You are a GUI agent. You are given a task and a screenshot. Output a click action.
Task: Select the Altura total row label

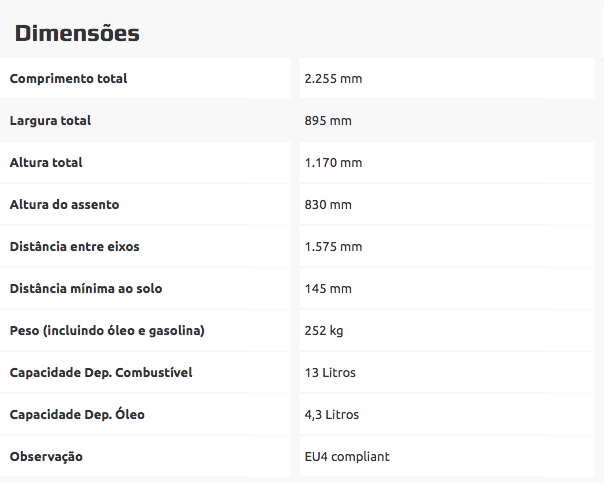(x=46, y=163)
